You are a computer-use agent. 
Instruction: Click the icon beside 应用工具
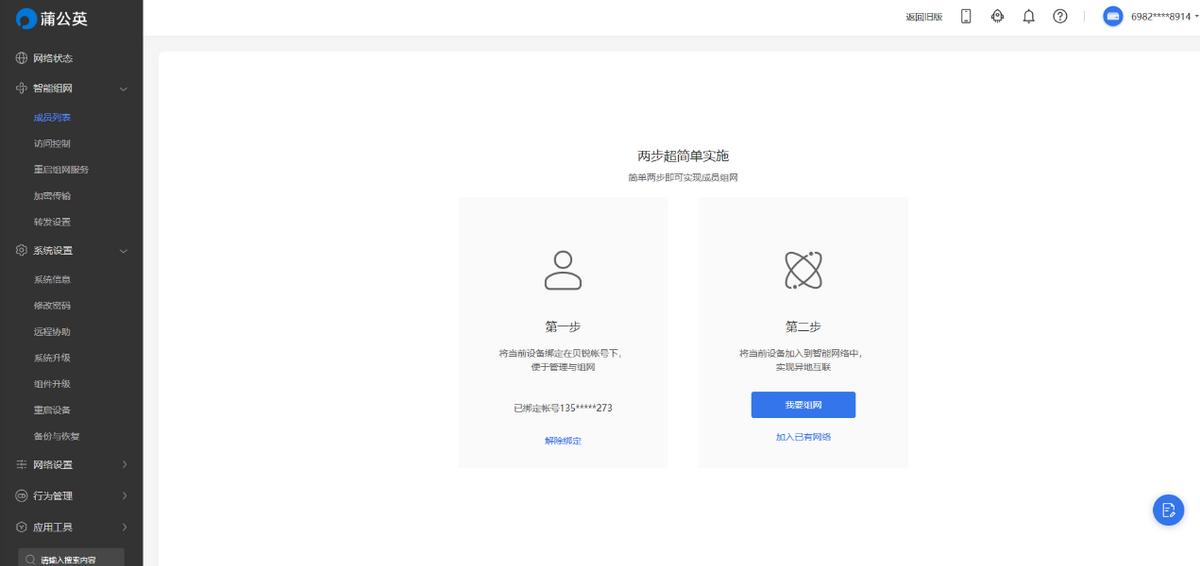tap(22, 526)
